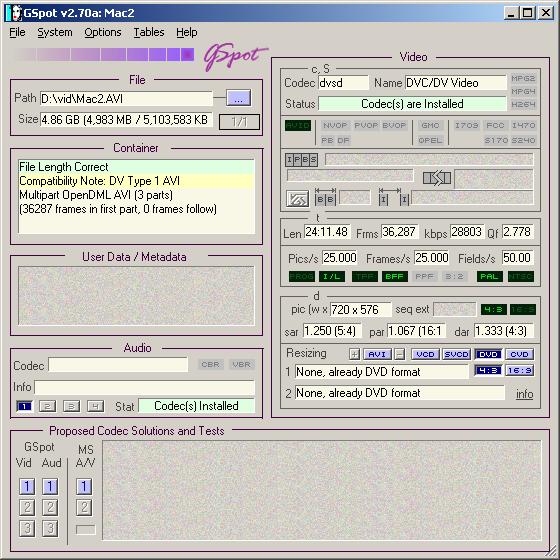Click the MPG4 indicator in the Video panel
The height and width of the screenshot is (560, 560).
point(523,91)
